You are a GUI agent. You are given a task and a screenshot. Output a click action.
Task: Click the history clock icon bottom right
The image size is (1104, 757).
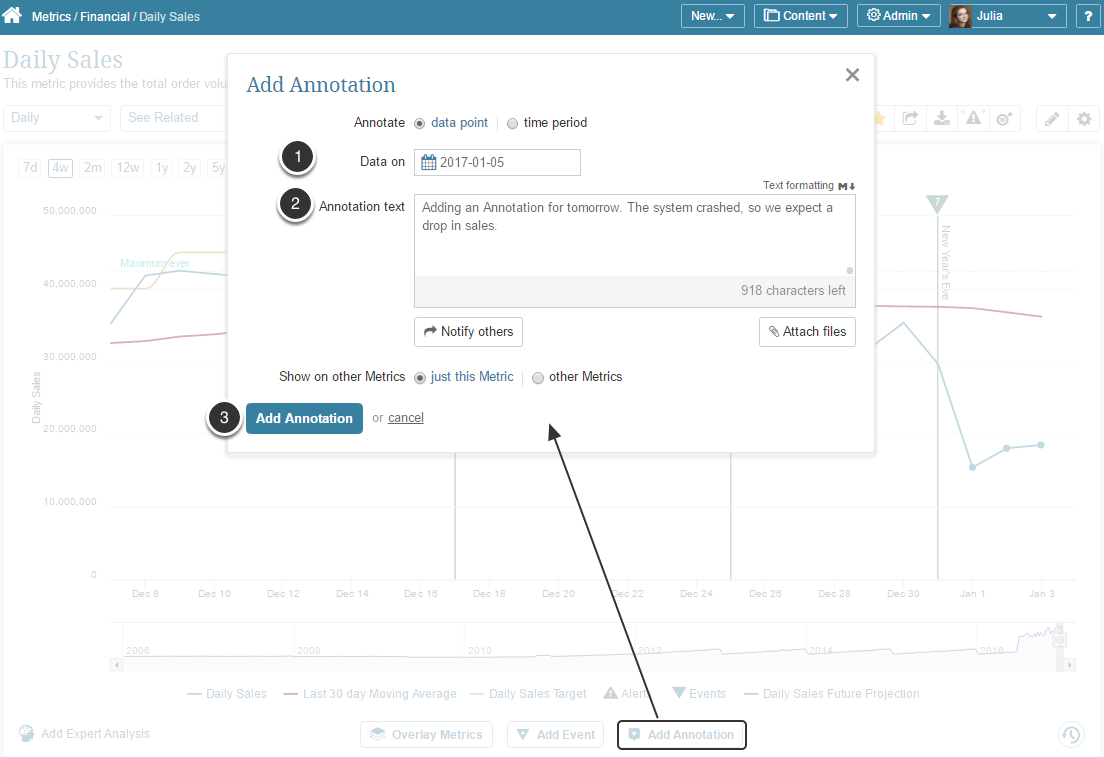tap(1071, 734)
